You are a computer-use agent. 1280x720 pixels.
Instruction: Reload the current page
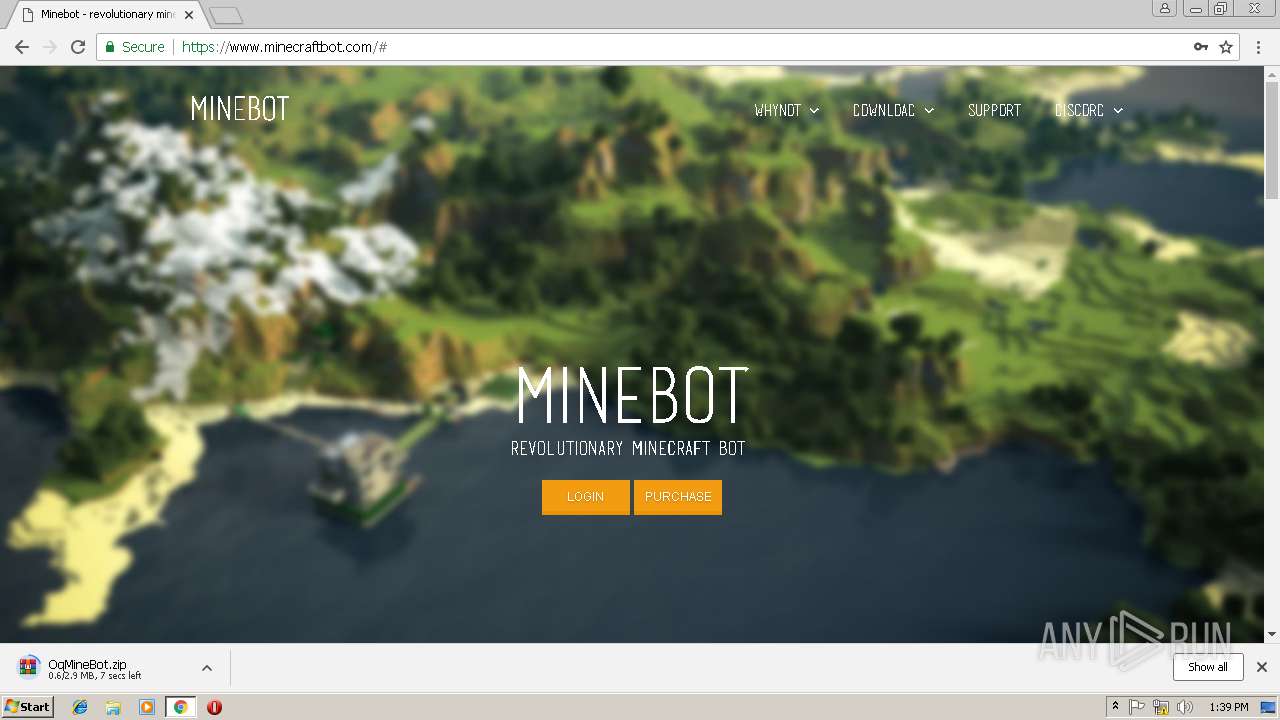click(78, 47)
